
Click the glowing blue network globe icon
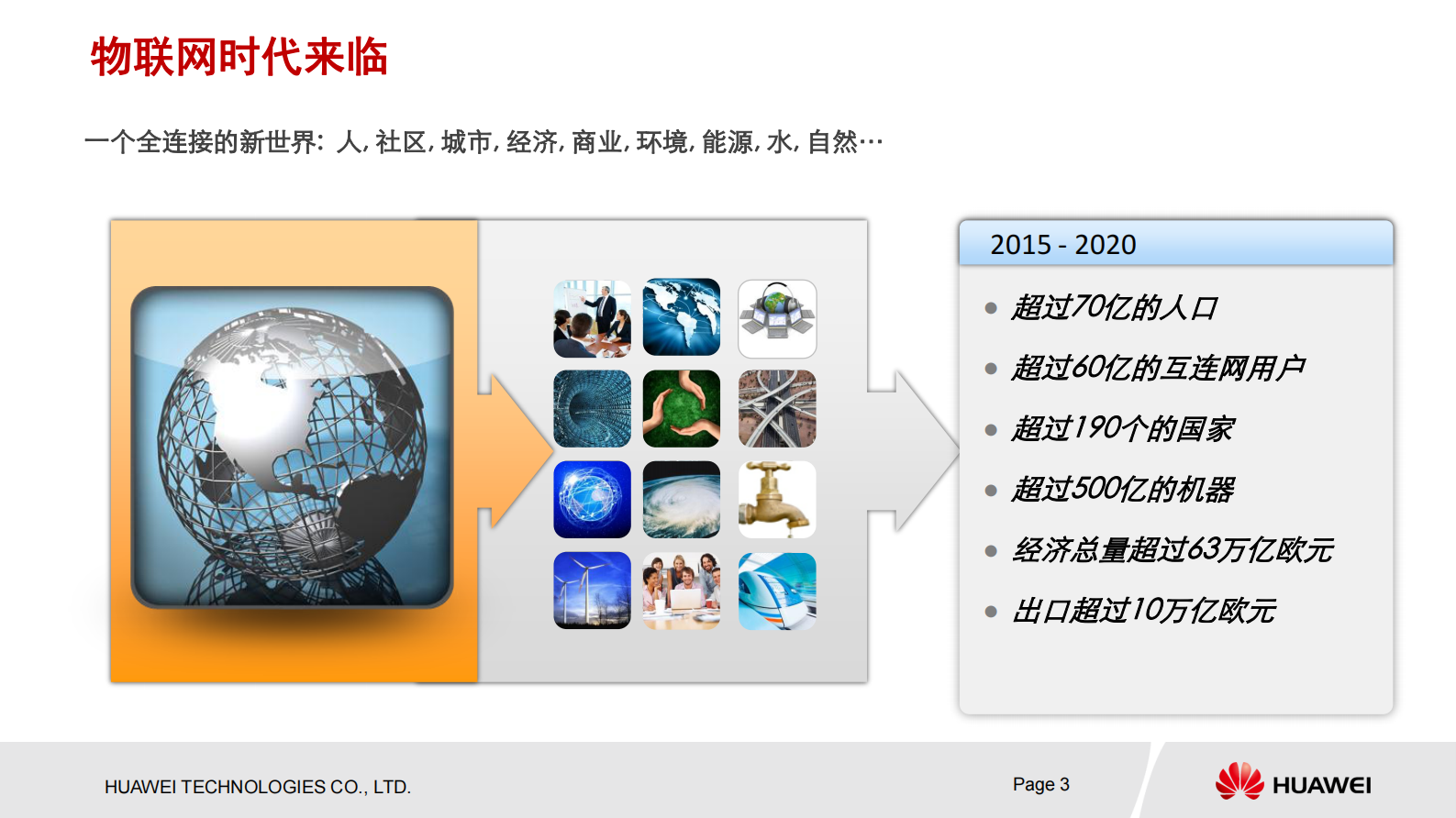[592, 500]
